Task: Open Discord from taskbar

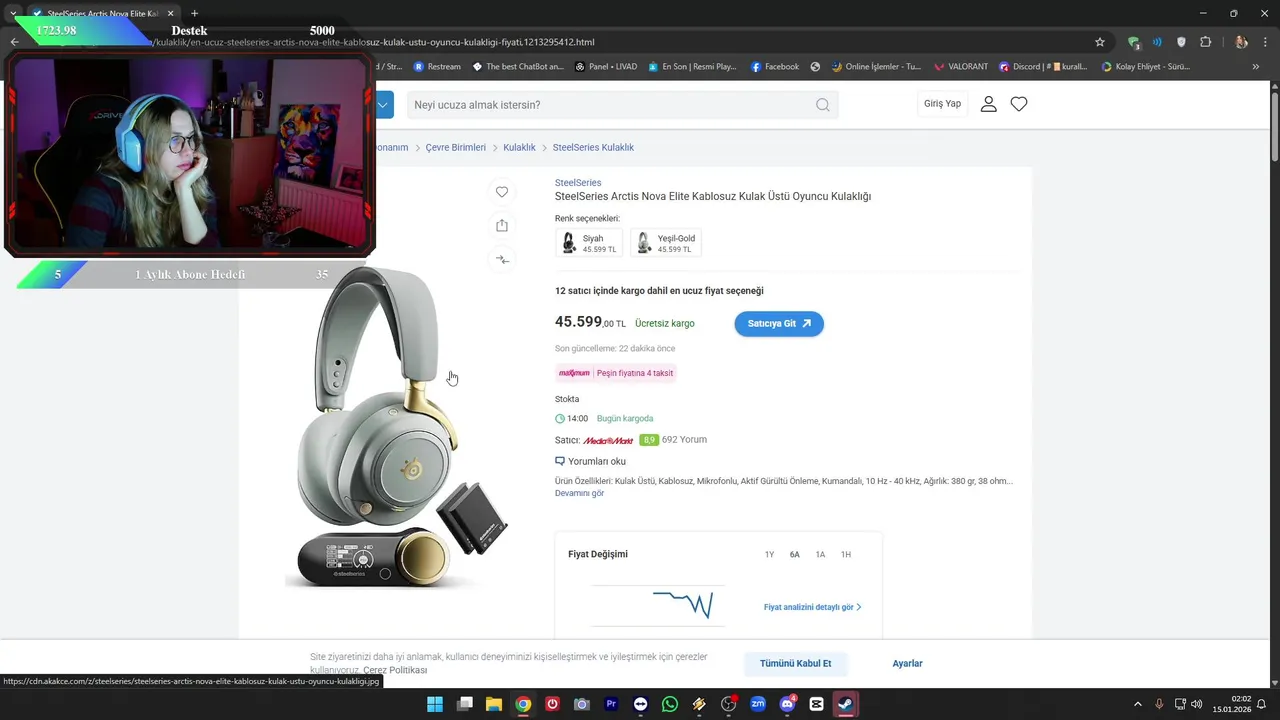Action: click(787, 704)
